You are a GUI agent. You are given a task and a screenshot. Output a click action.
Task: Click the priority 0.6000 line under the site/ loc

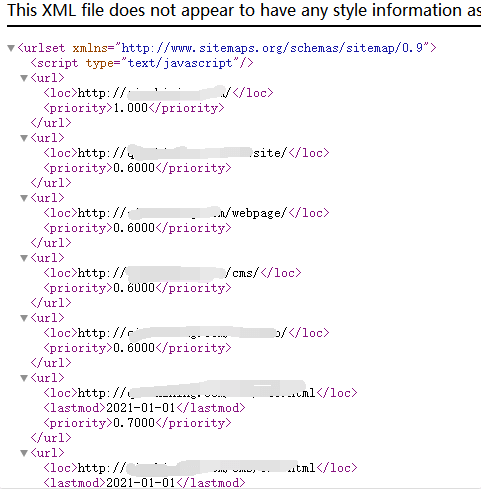coord(137,168)
